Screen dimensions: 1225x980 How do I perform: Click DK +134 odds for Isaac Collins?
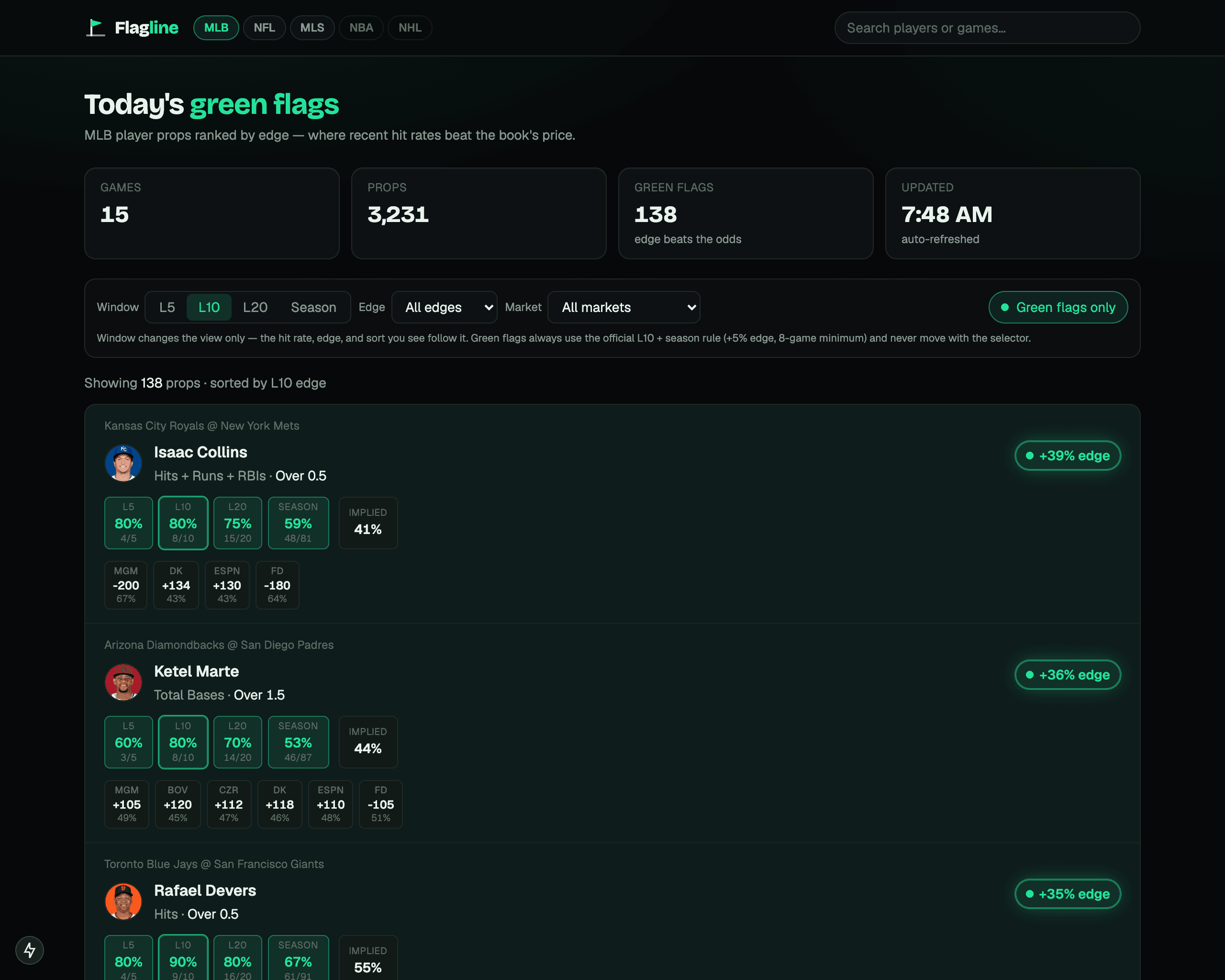click(176, 585)
